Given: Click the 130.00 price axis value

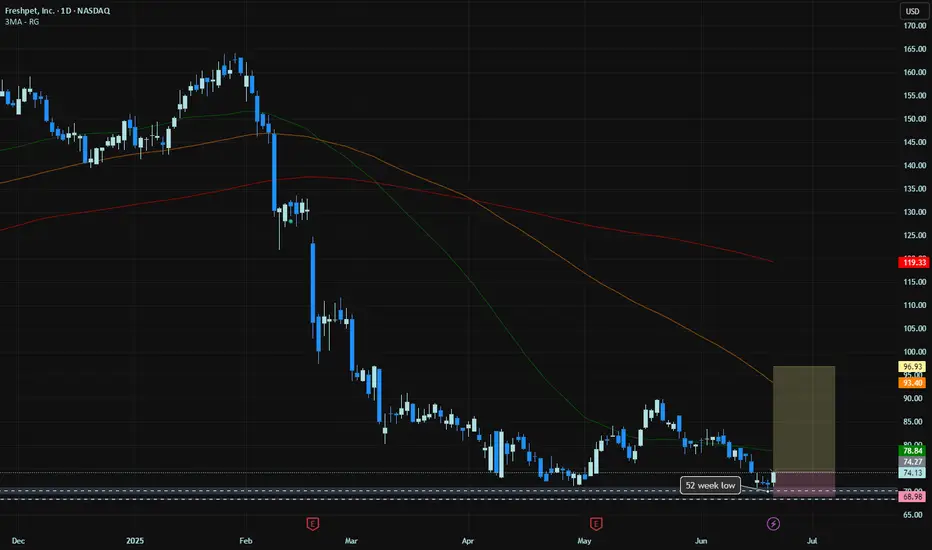Looking at the screenshot, I should coord(914,212).
